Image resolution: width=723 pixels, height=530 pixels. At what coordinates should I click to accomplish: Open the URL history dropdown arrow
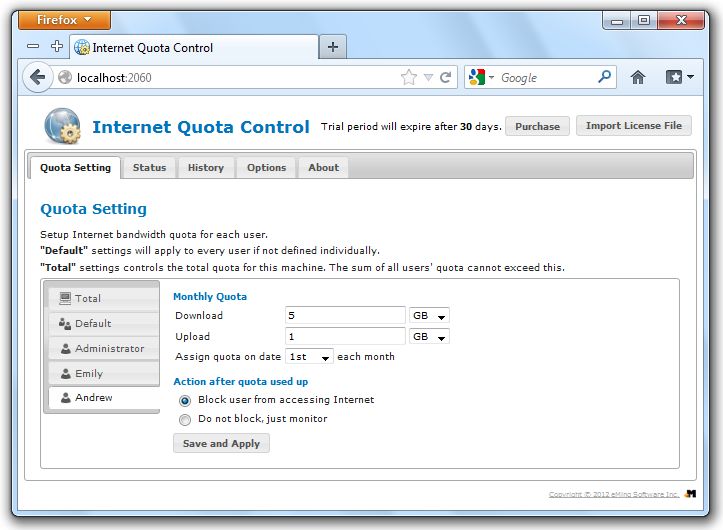(x=428, y=77)
